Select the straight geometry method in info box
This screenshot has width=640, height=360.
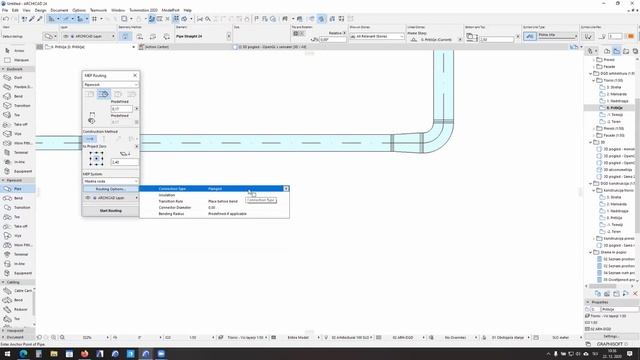(x=125, y=36)
